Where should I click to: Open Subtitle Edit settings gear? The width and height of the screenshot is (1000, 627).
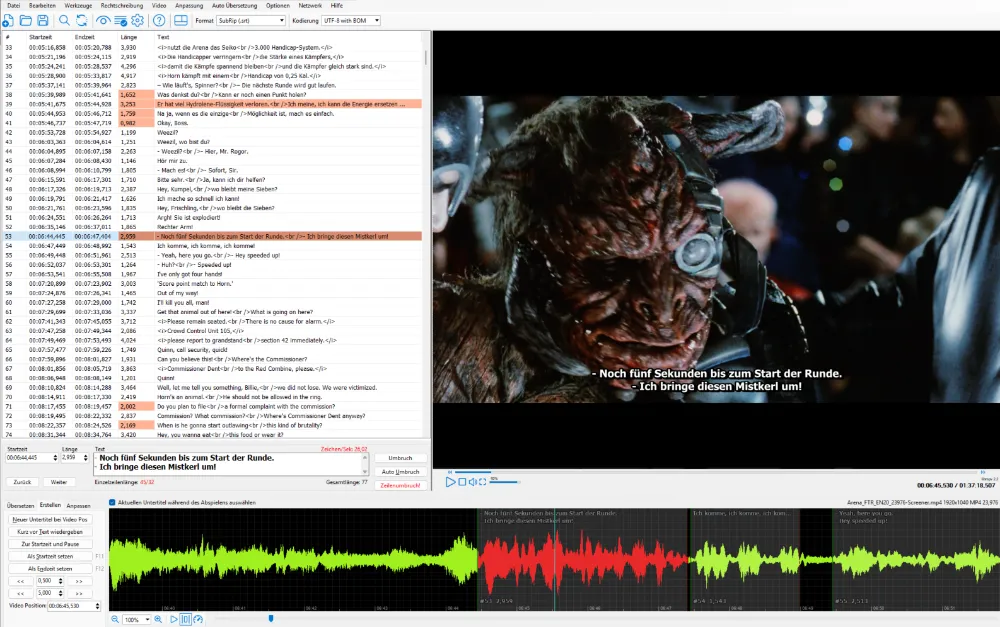point(138,22)
